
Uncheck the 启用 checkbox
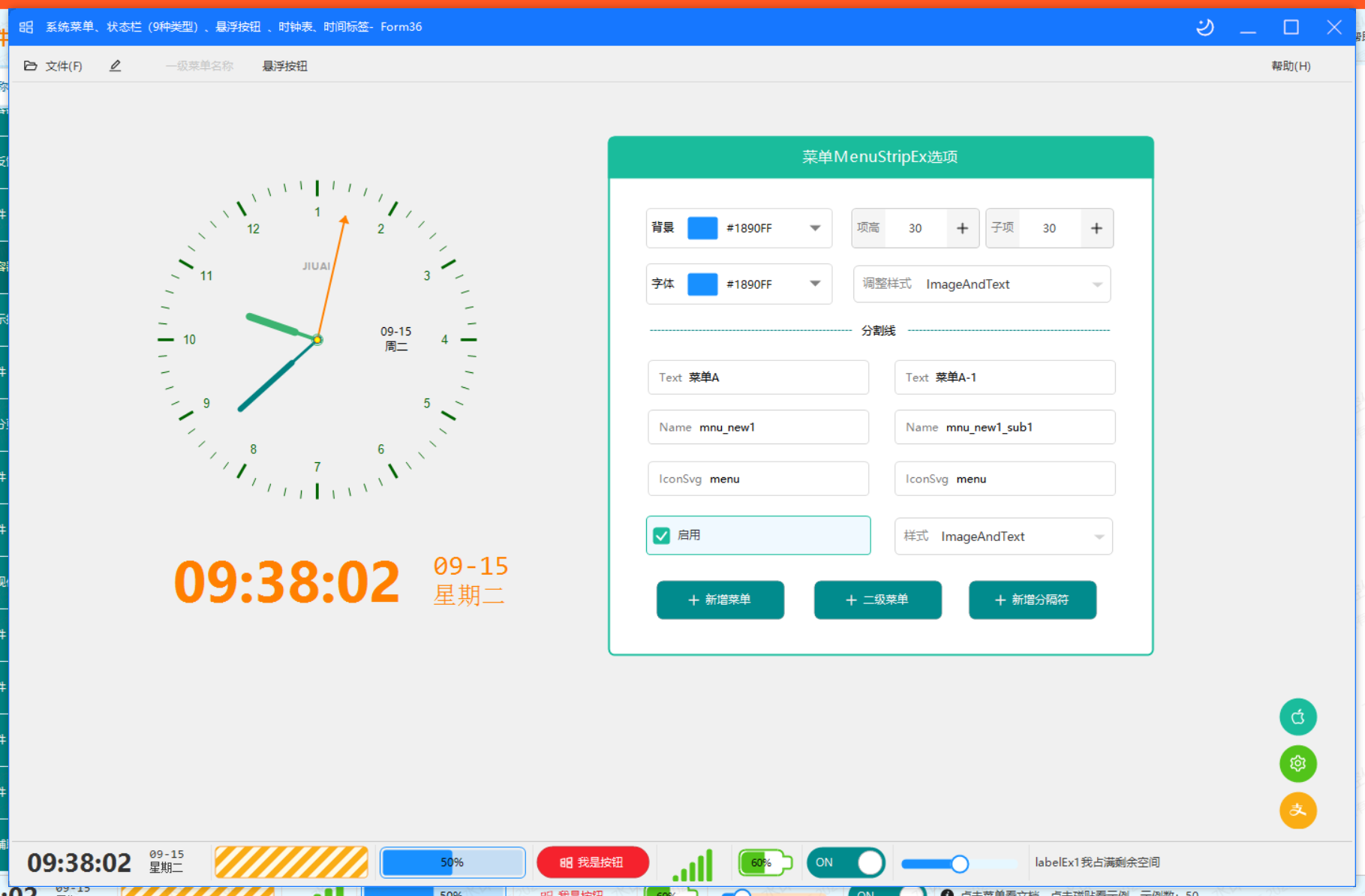click(661, 535)
